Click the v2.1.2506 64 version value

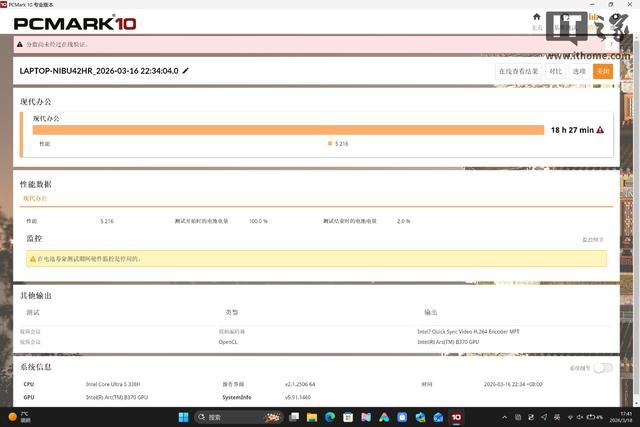pos(300,384)
